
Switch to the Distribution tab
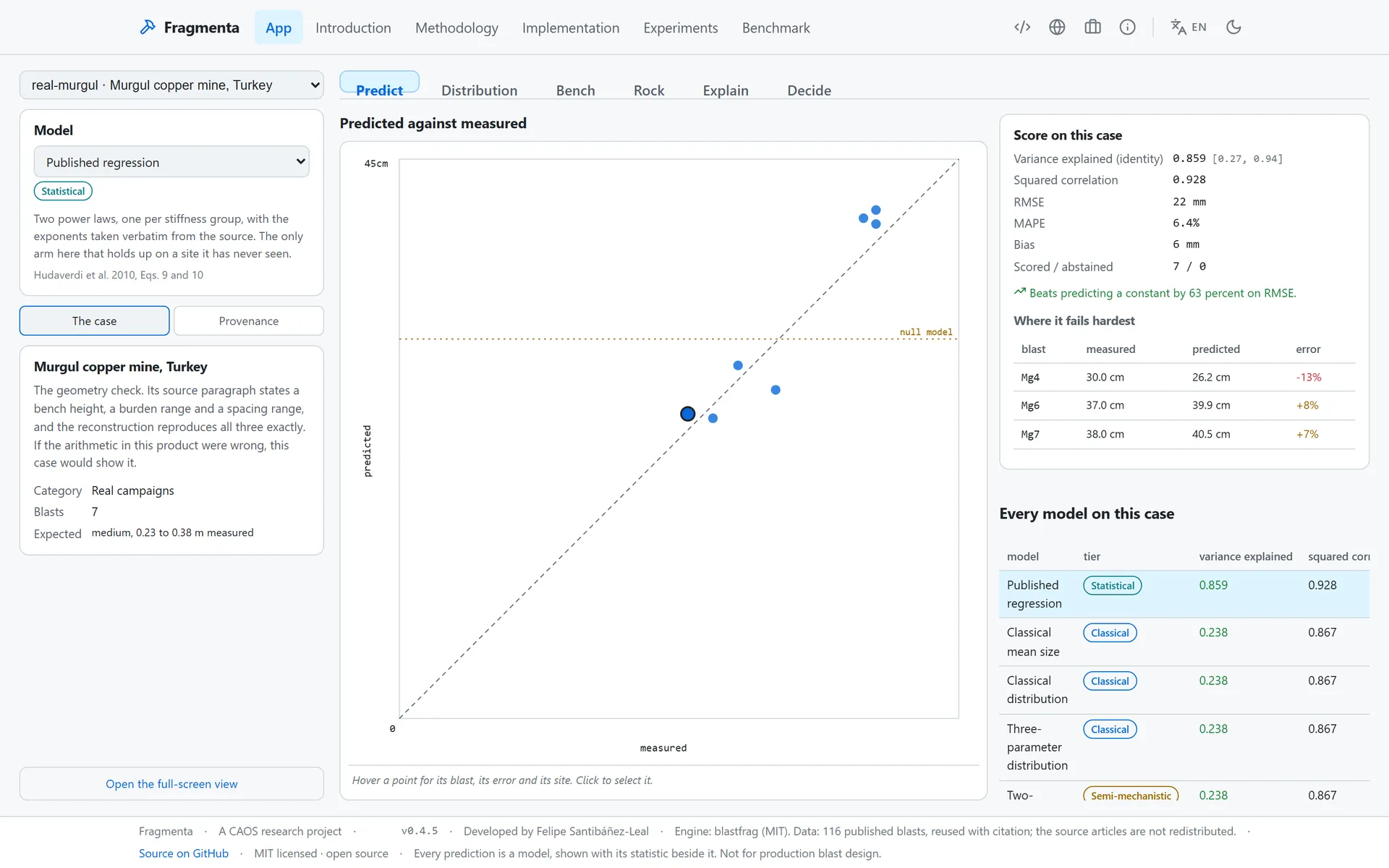coord(479,90)
